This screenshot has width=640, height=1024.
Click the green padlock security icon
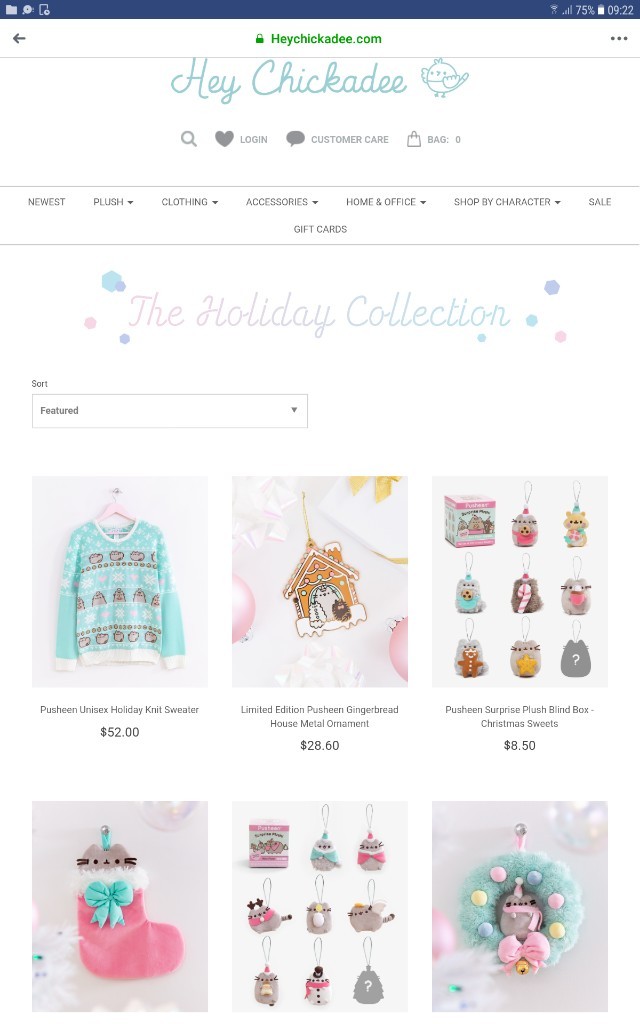tap(259, 39)
